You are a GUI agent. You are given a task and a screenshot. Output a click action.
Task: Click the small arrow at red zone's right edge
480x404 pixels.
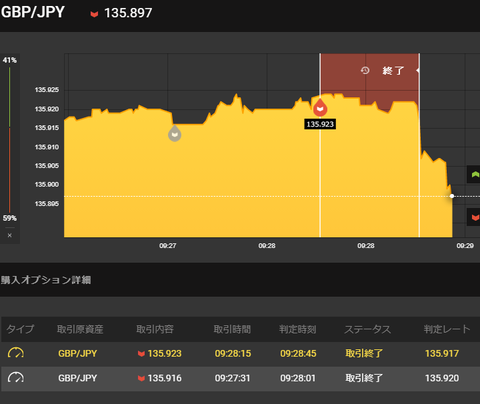click(x=418, y=70)
